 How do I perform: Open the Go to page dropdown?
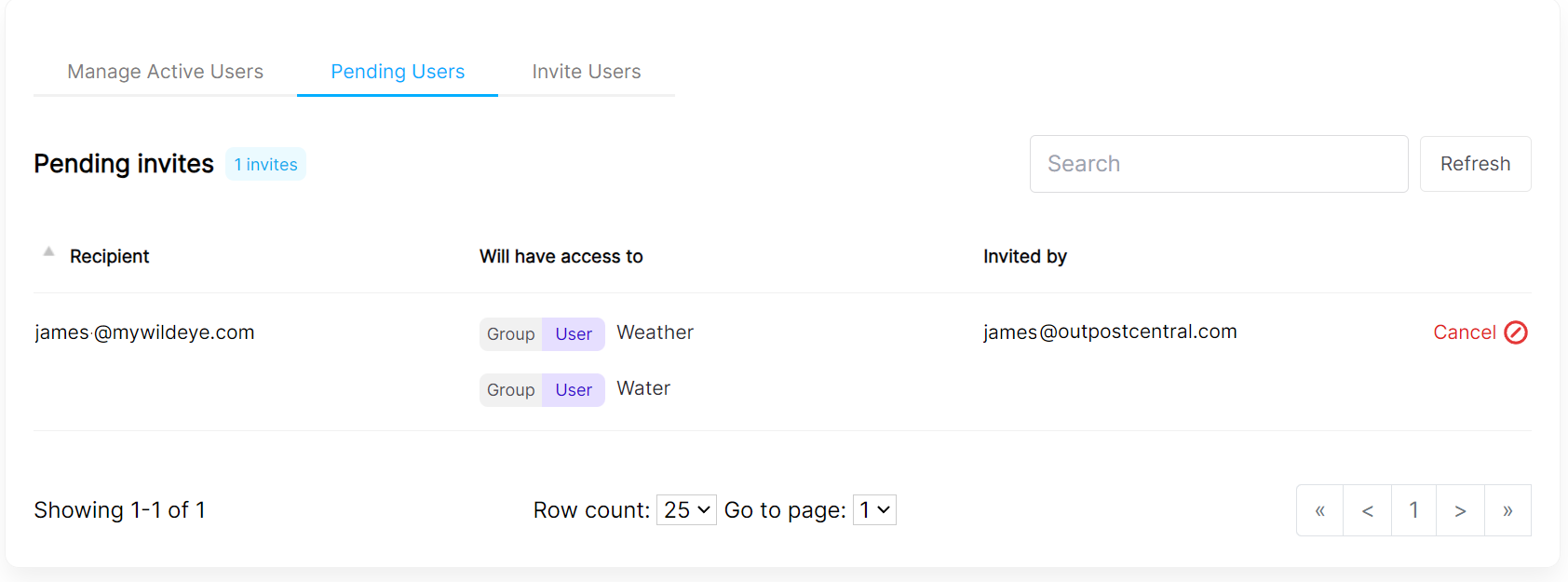tap(874, 510)
